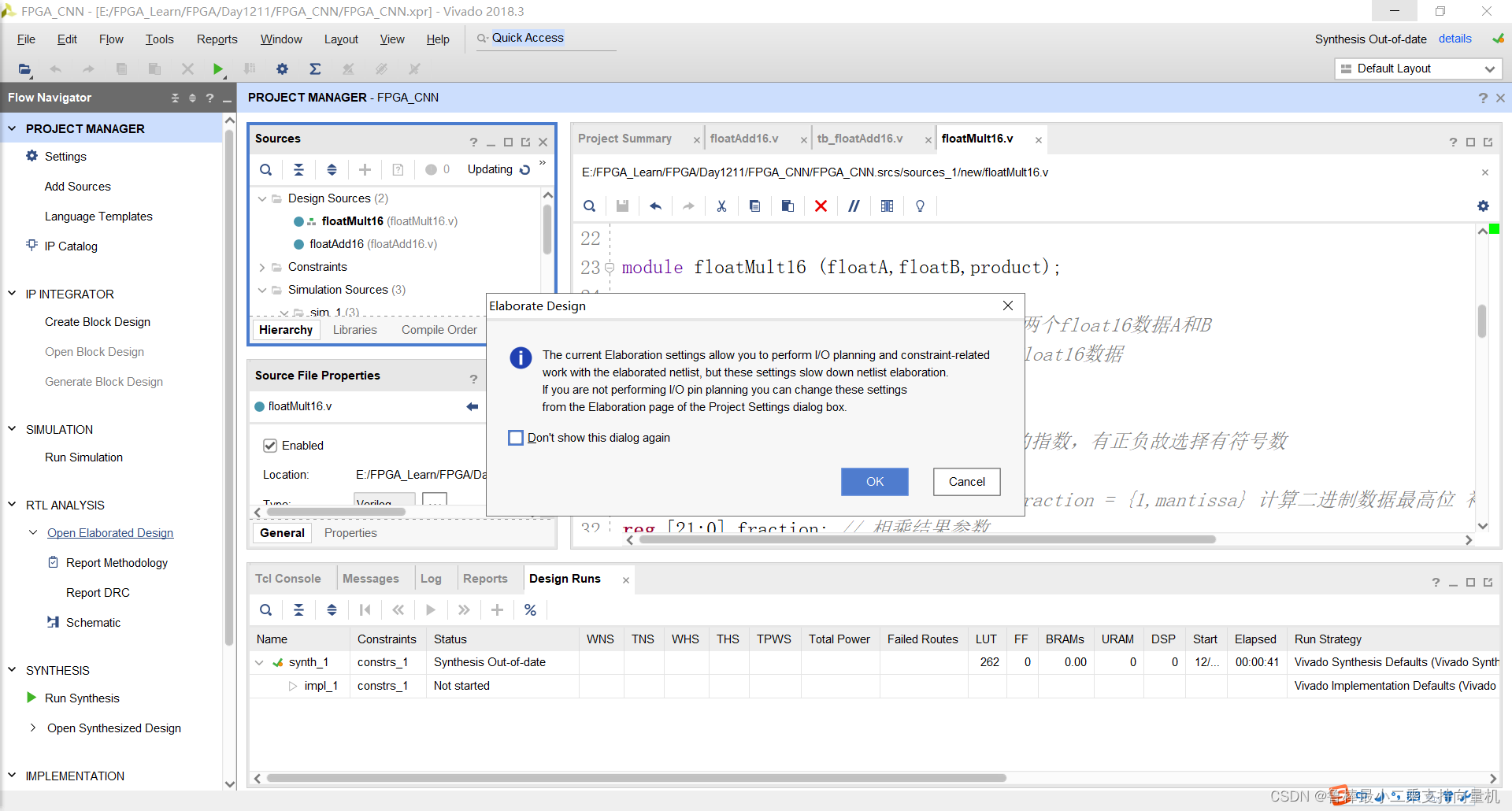1512x811 pixels.
Task: Create new run with the plus icon
Action: point(497,610)
